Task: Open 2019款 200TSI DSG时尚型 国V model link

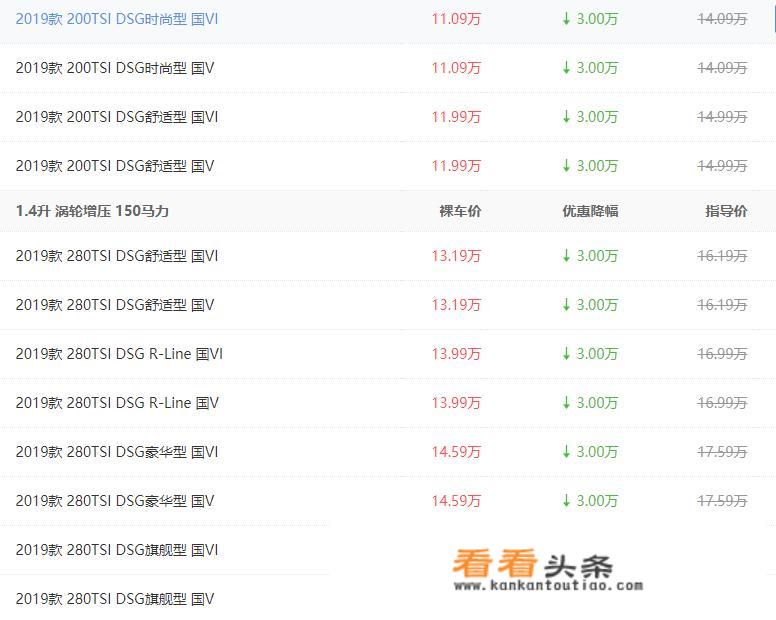Action: coord(115,68)
